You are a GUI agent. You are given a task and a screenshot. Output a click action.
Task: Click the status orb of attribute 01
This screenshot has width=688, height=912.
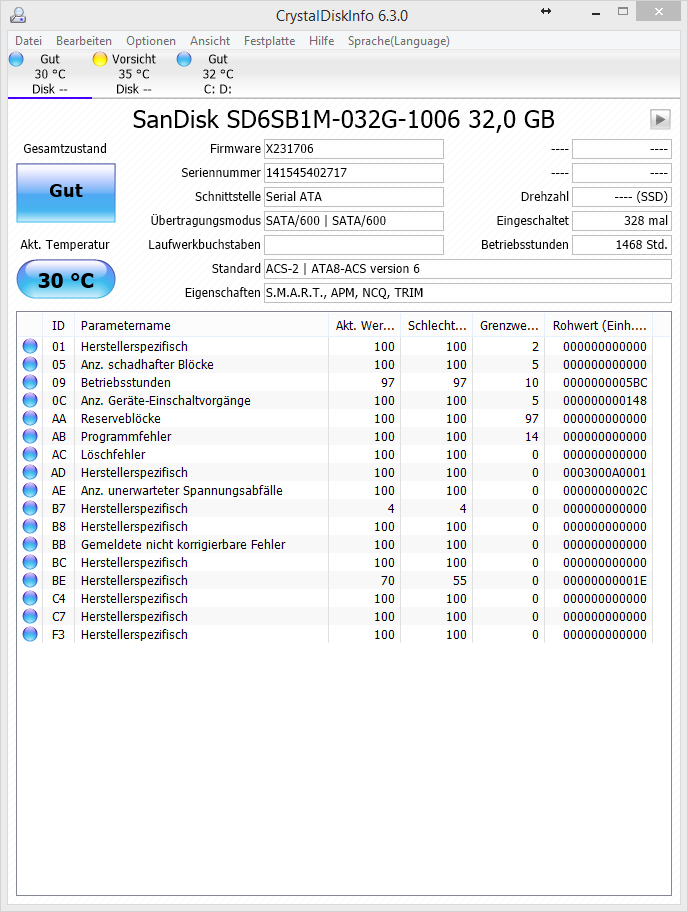click(x=30, y=346)
